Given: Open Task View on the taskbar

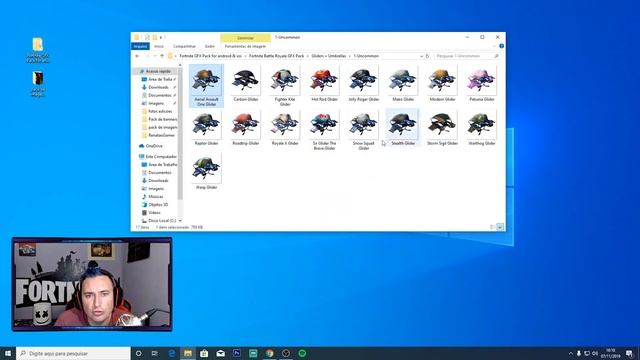Looking at the screenshot, I should [155, 353].
